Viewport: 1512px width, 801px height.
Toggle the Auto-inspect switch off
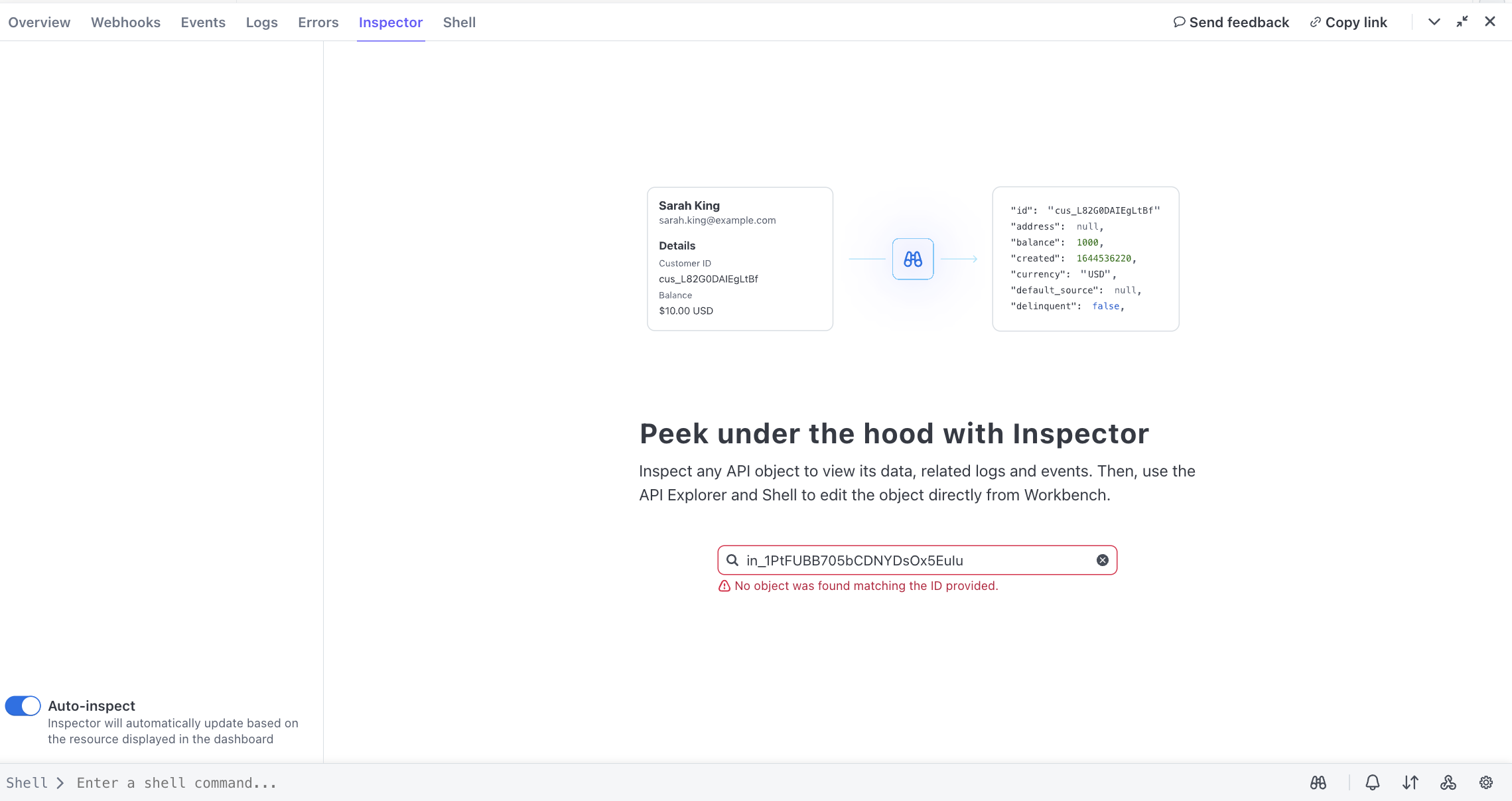tap(23, 705)
